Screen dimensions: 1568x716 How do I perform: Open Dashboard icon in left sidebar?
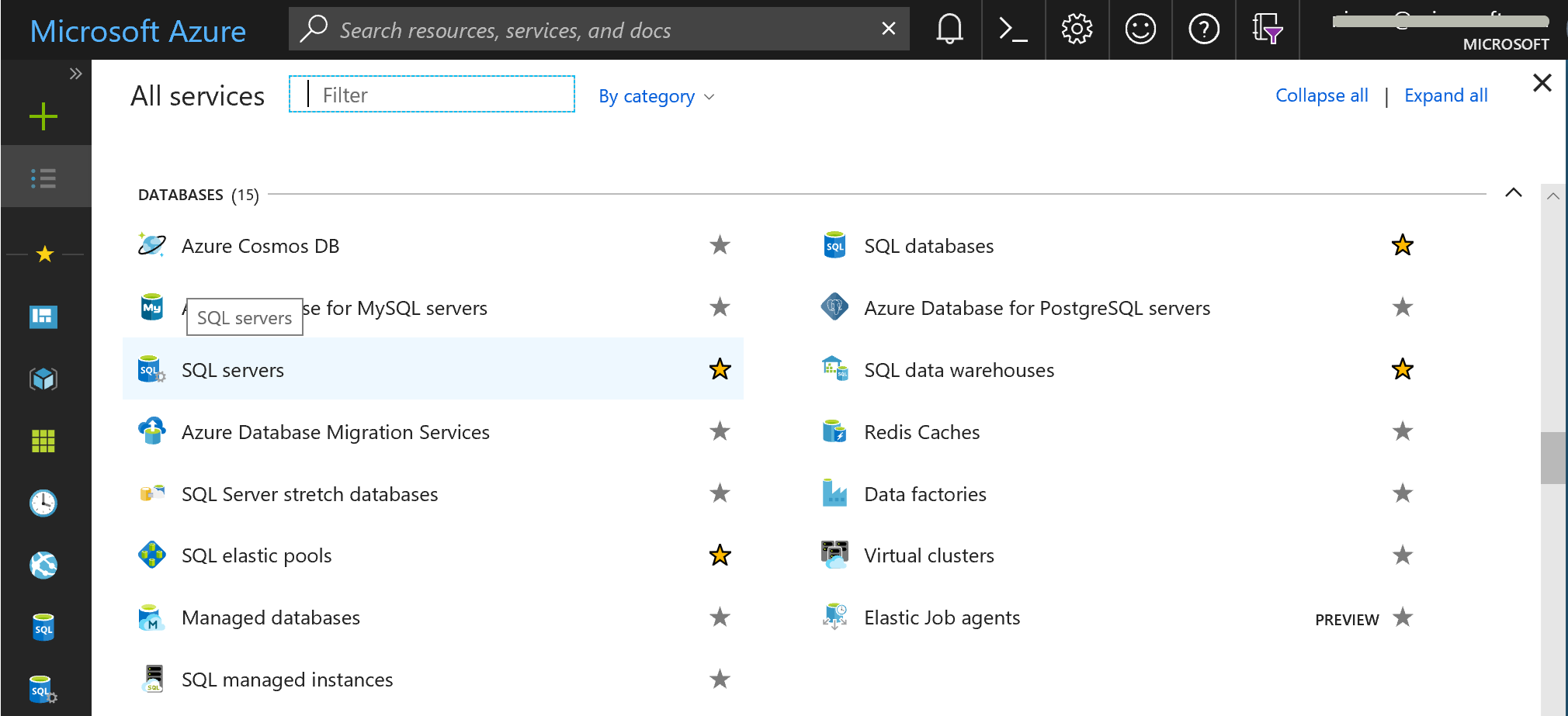[43, 316]
